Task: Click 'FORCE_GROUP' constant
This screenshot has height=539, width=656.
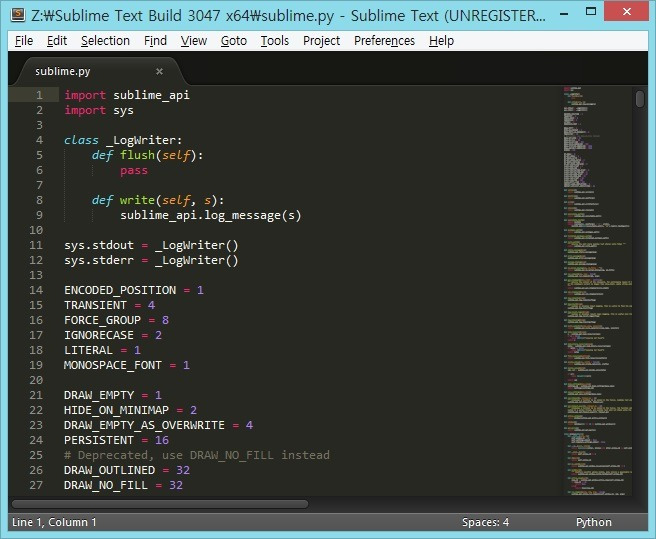Action: pos(102,320)
